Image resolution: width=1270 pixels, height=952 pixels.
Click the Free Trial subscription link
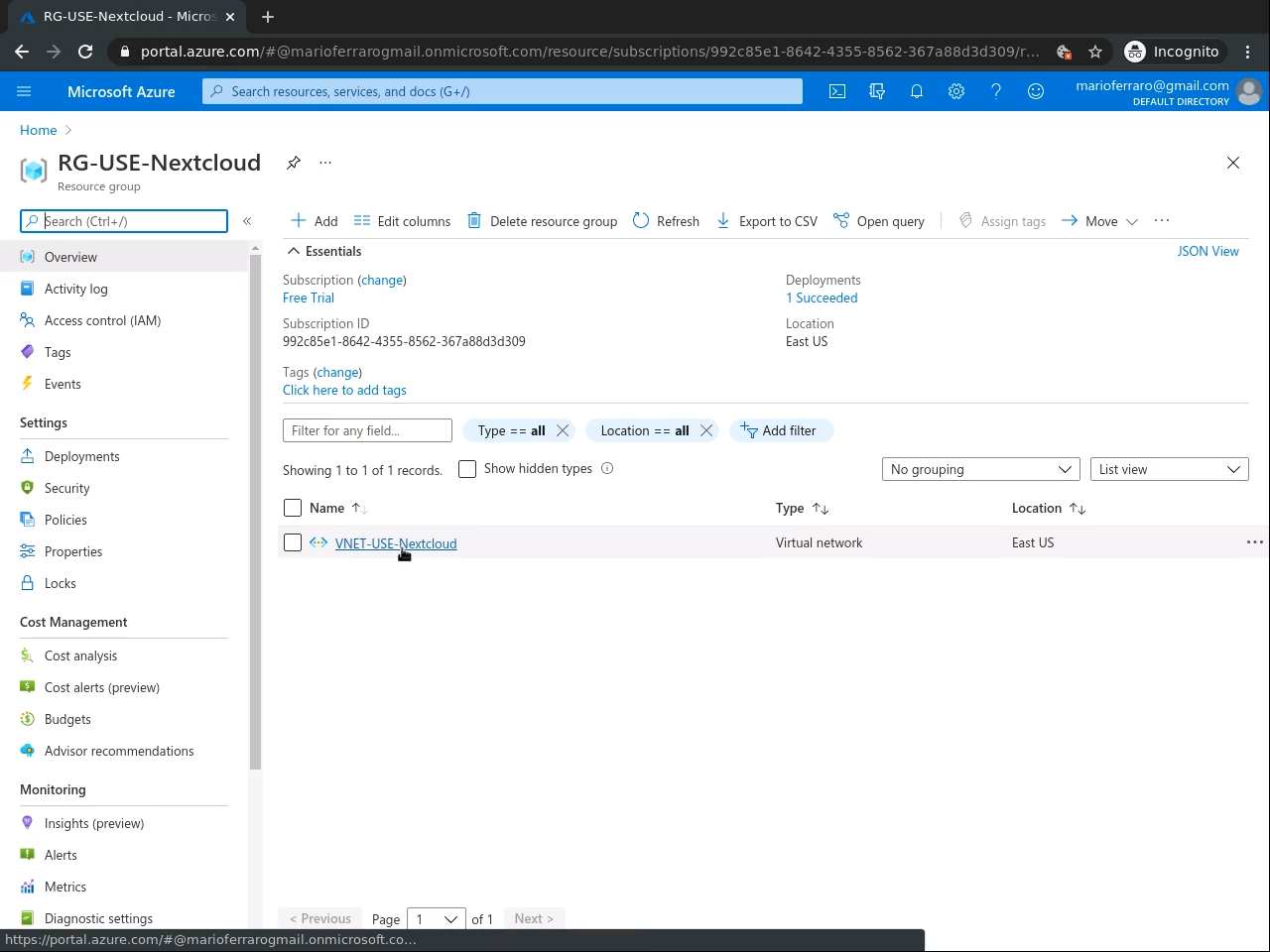[x=309, y=297]
